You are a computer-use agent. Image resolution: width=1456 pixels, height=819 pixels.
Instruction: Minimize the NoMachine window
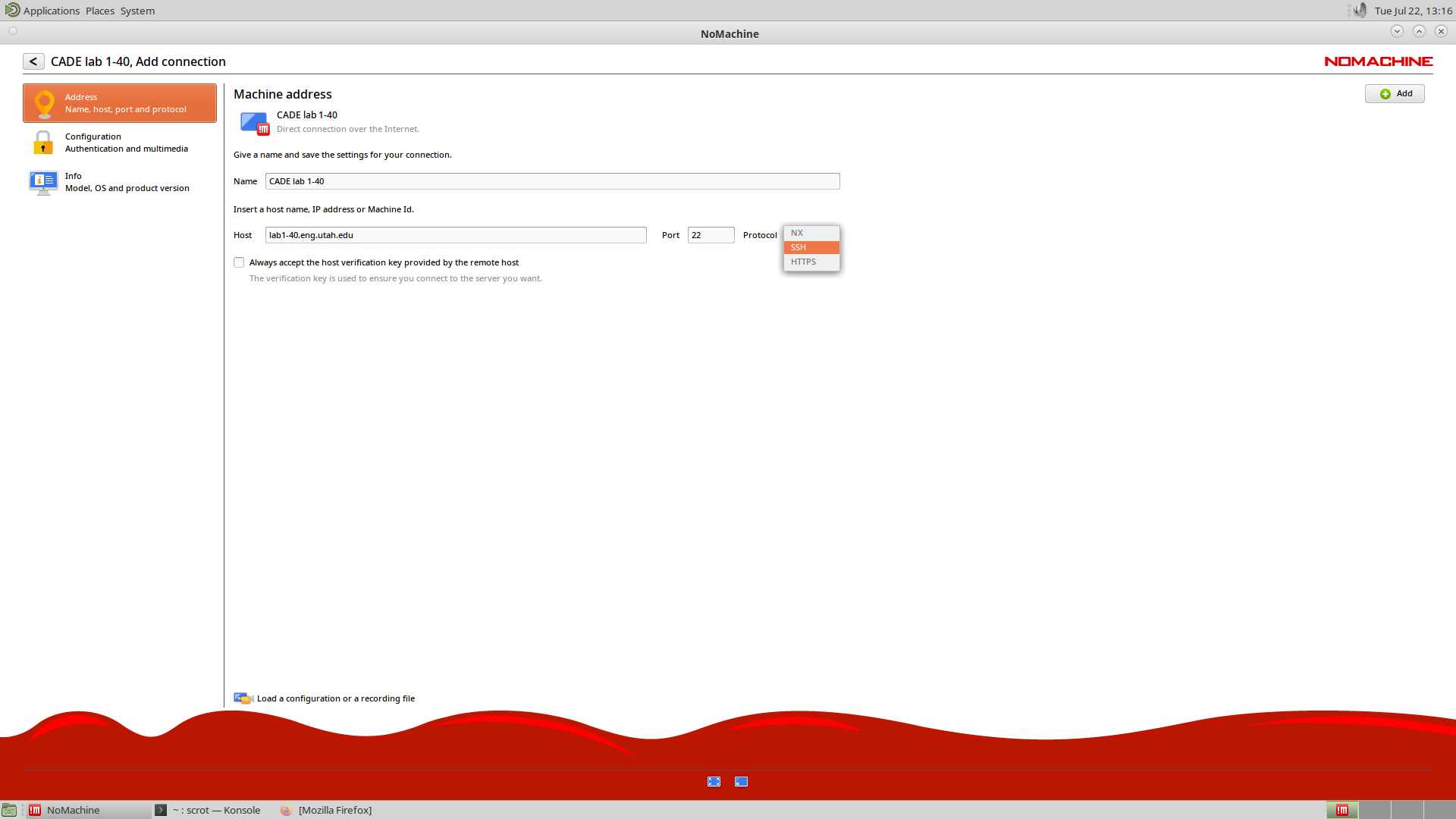coord(1397,31)
